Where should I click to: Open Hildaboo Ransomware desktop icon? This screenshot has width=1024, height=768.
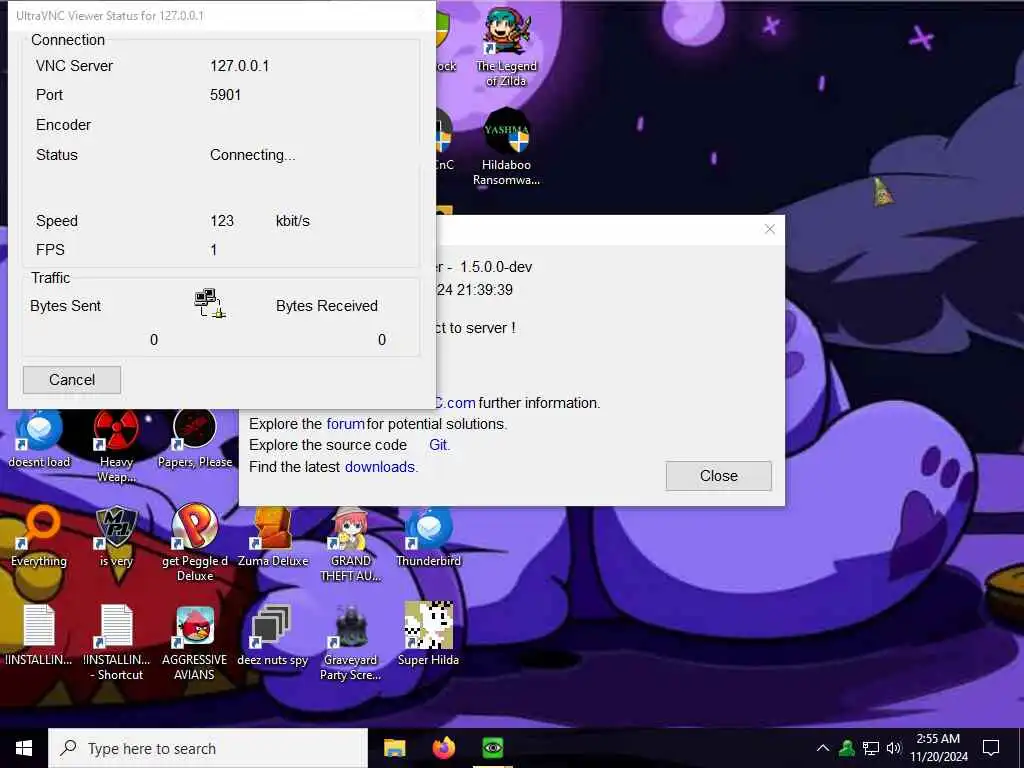pyautogui.click(x=506, y=148)
